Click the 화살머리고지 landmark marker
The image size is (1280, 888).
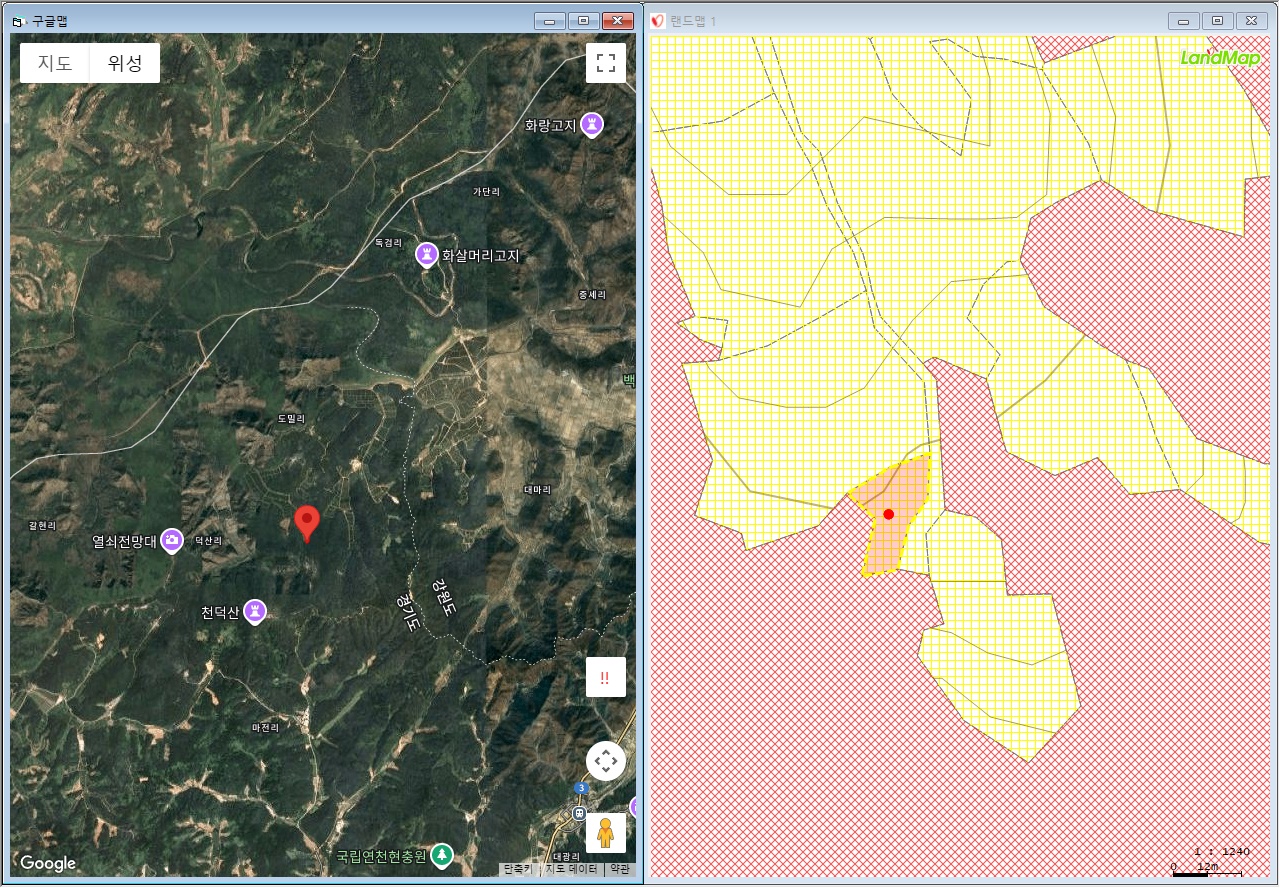[x=427, y=255]
